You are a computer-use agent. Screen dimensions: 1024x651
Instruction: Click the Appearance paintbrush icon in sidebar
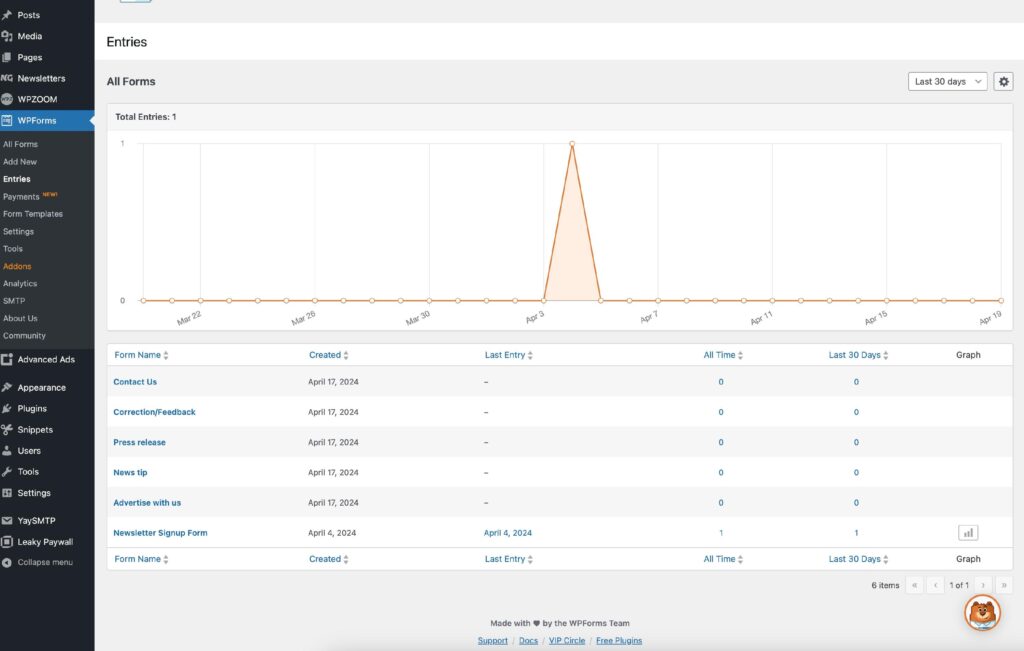[8, 388]
